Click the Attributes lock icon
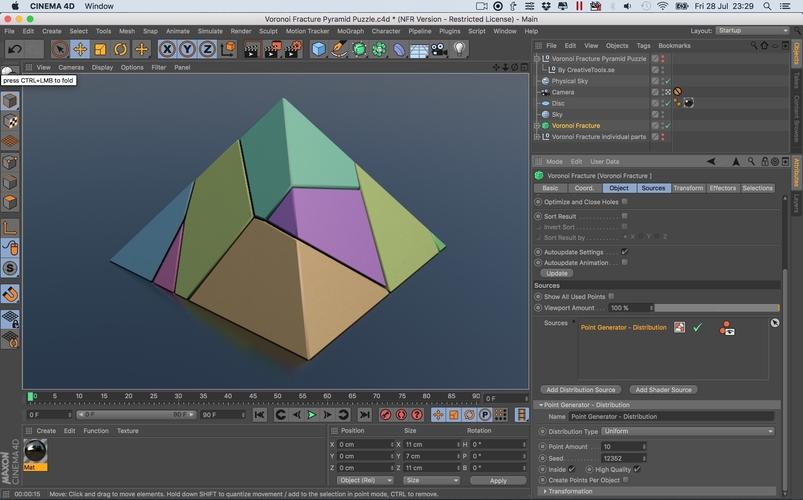The width and height of the screenshot is (803, 500). (x=765, y=161)
